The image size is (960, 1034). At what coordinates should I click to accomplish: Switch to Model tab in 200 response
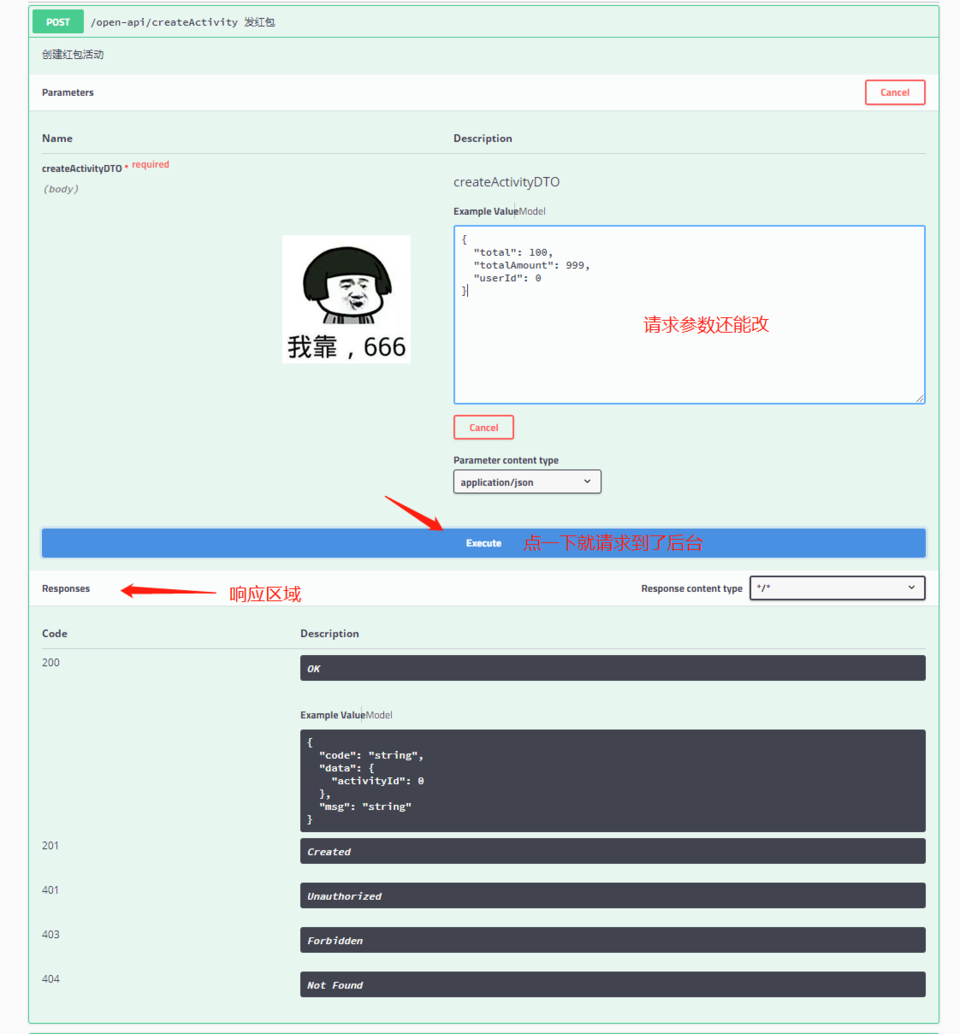coord(379,715)
